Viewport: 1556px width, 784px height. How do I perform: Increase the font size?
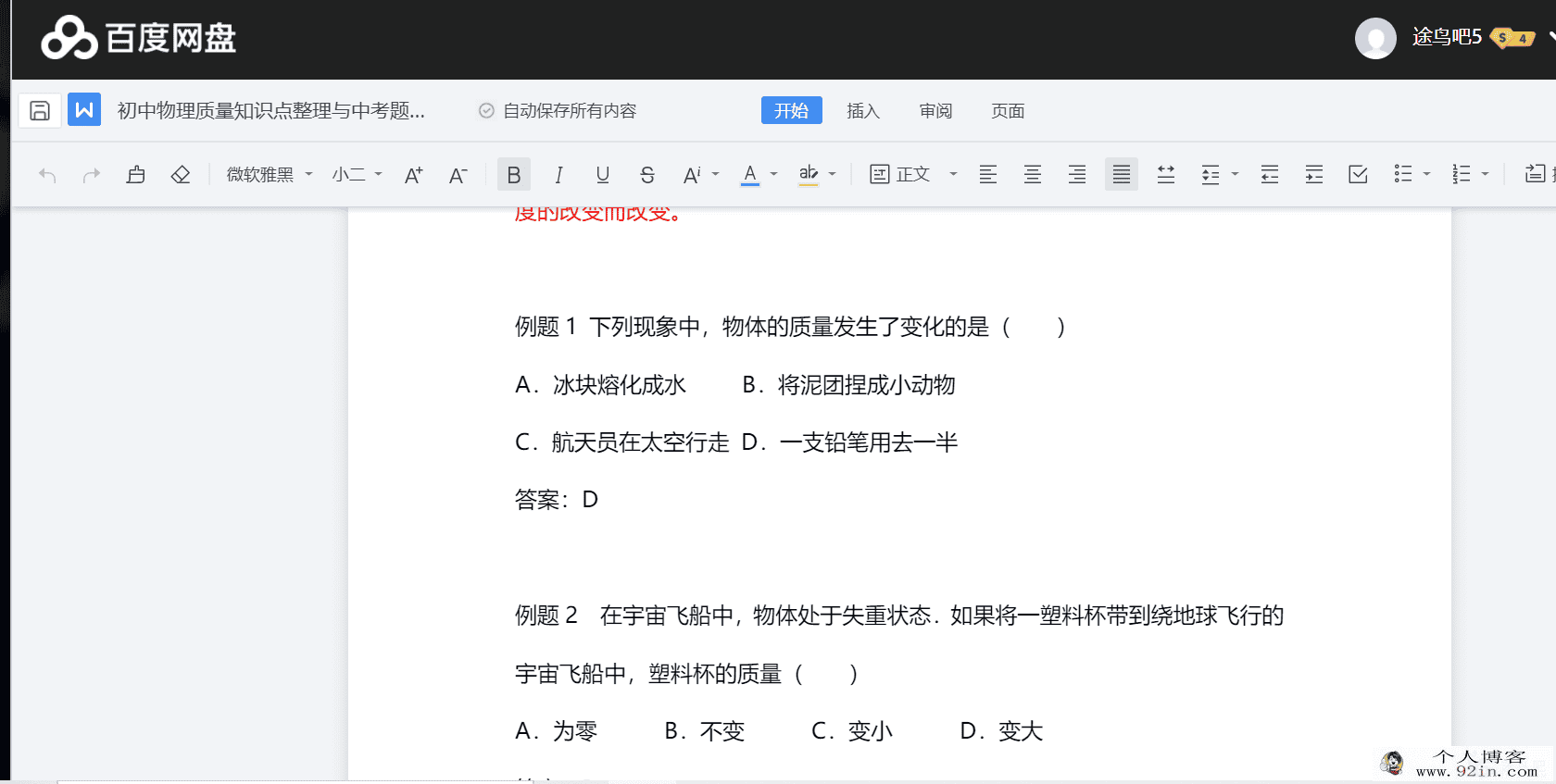(414, 174)
